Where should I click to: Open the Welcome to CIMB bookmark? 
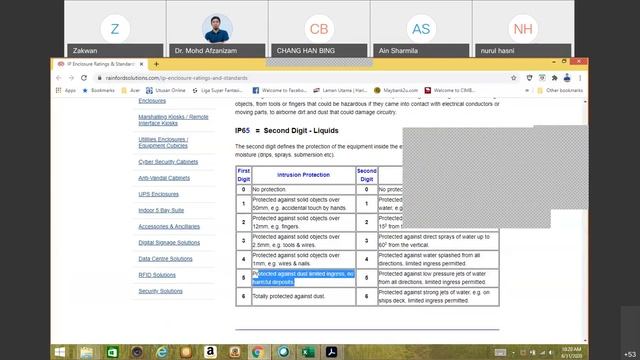pyautogui.click(x=450, y=90)
